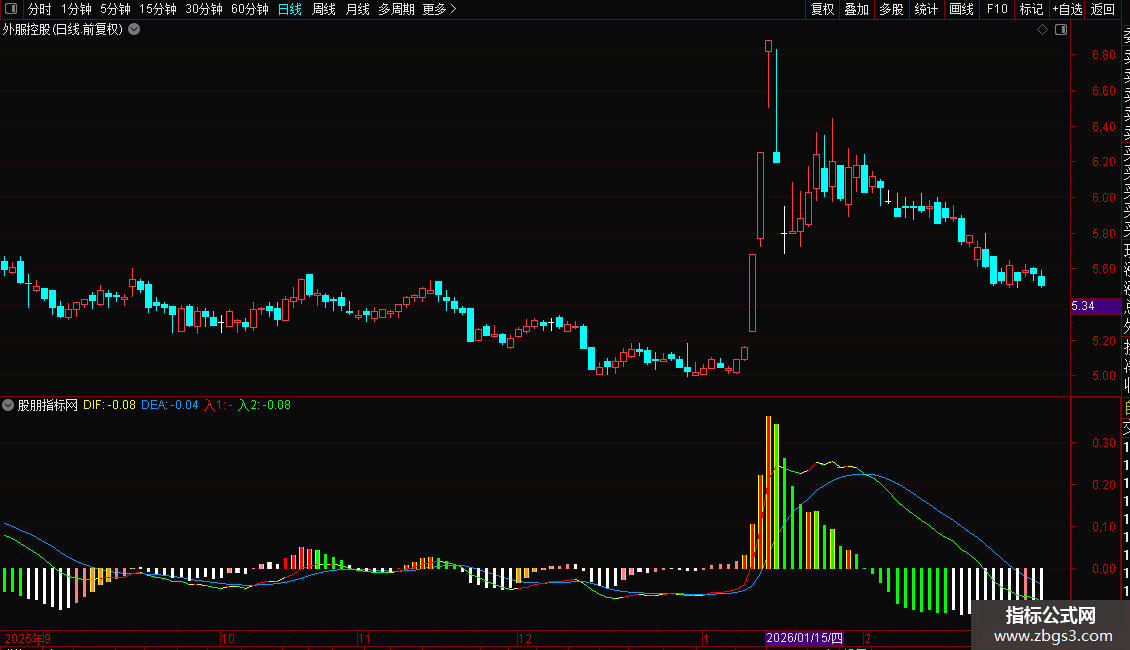Open 多周期 multi-period view
1130x650 pixels.
click(x=396, y=9)
